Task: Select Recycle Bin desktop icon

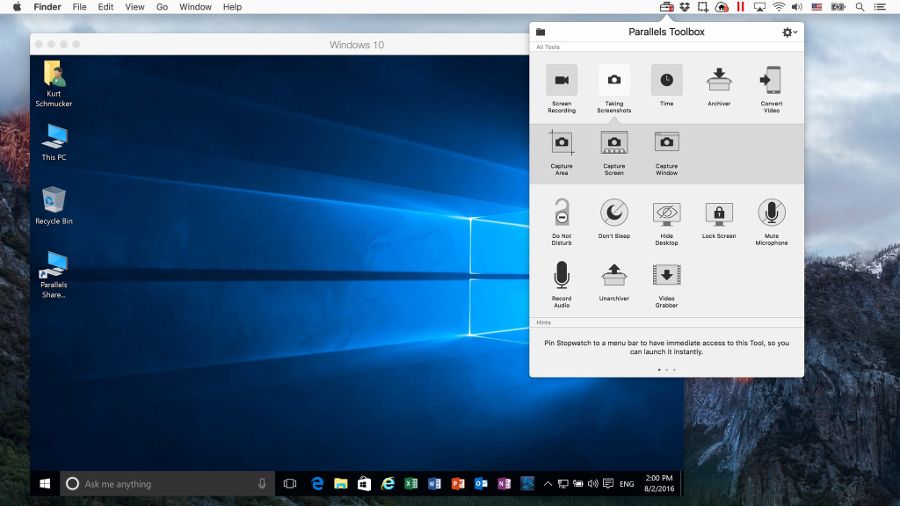Action: pos(54,205)
